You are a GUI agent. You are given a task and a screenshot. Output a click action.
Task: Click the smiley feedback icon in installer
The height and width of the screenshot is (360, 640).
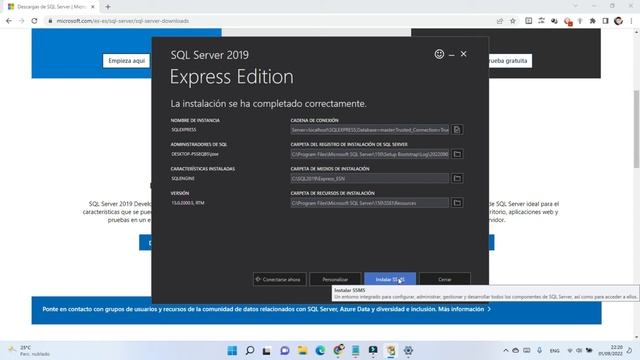pos(439,54)
